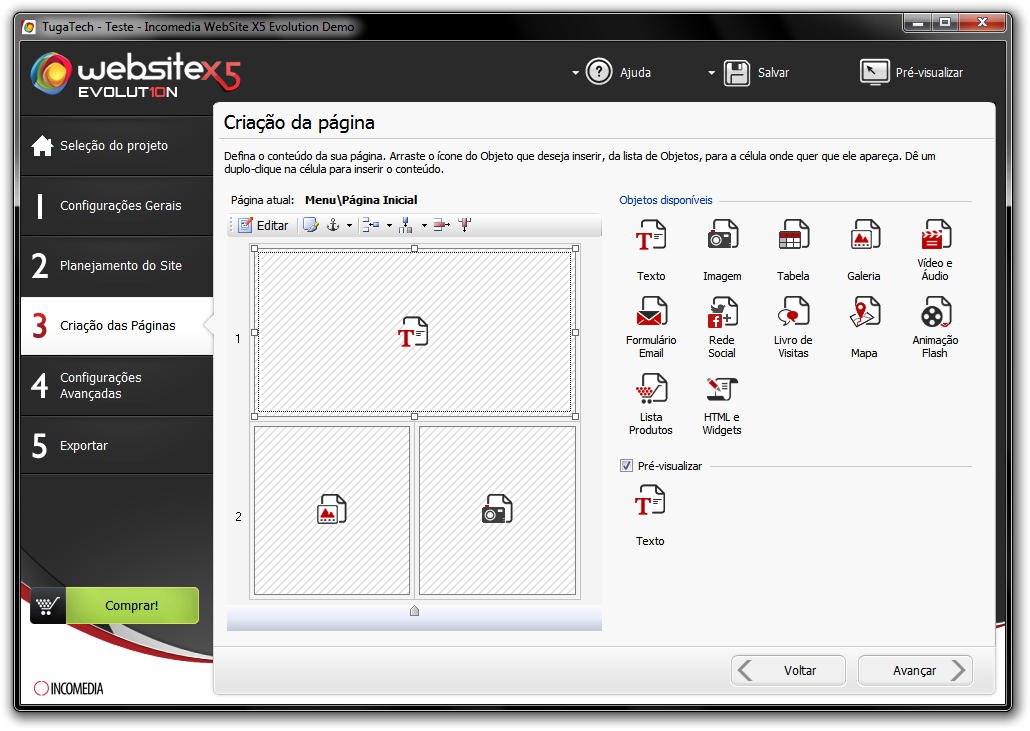The image size is (1030, 731).
Task: Click the toolbar grip handle left of Editar
Action: pos(231,225)
